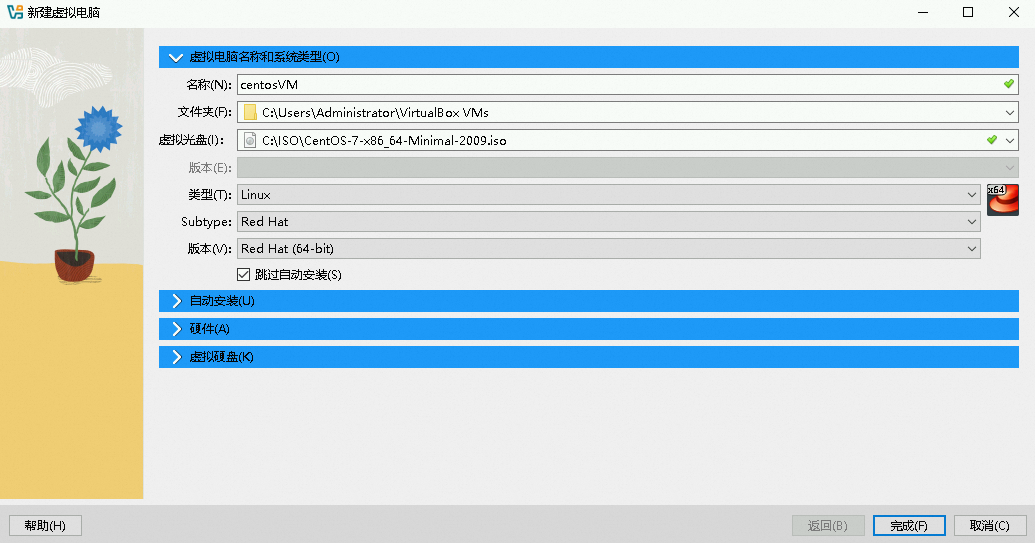
Task: Minimize the 新建虚拟电脑 window
Action: 923,13
